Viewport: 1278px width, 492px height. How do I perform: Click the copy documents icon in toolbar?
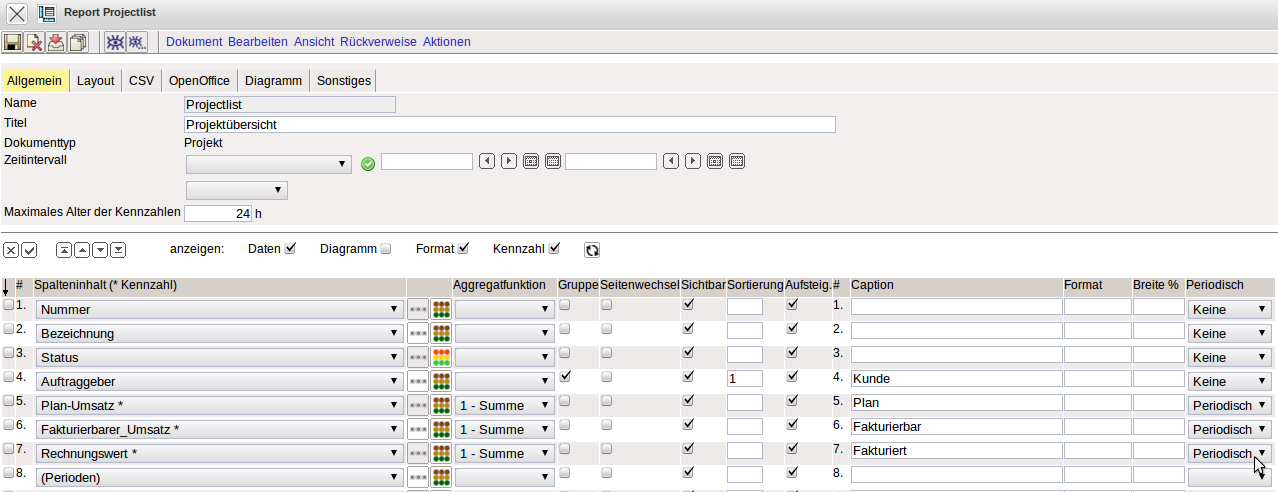pos(77,42)
